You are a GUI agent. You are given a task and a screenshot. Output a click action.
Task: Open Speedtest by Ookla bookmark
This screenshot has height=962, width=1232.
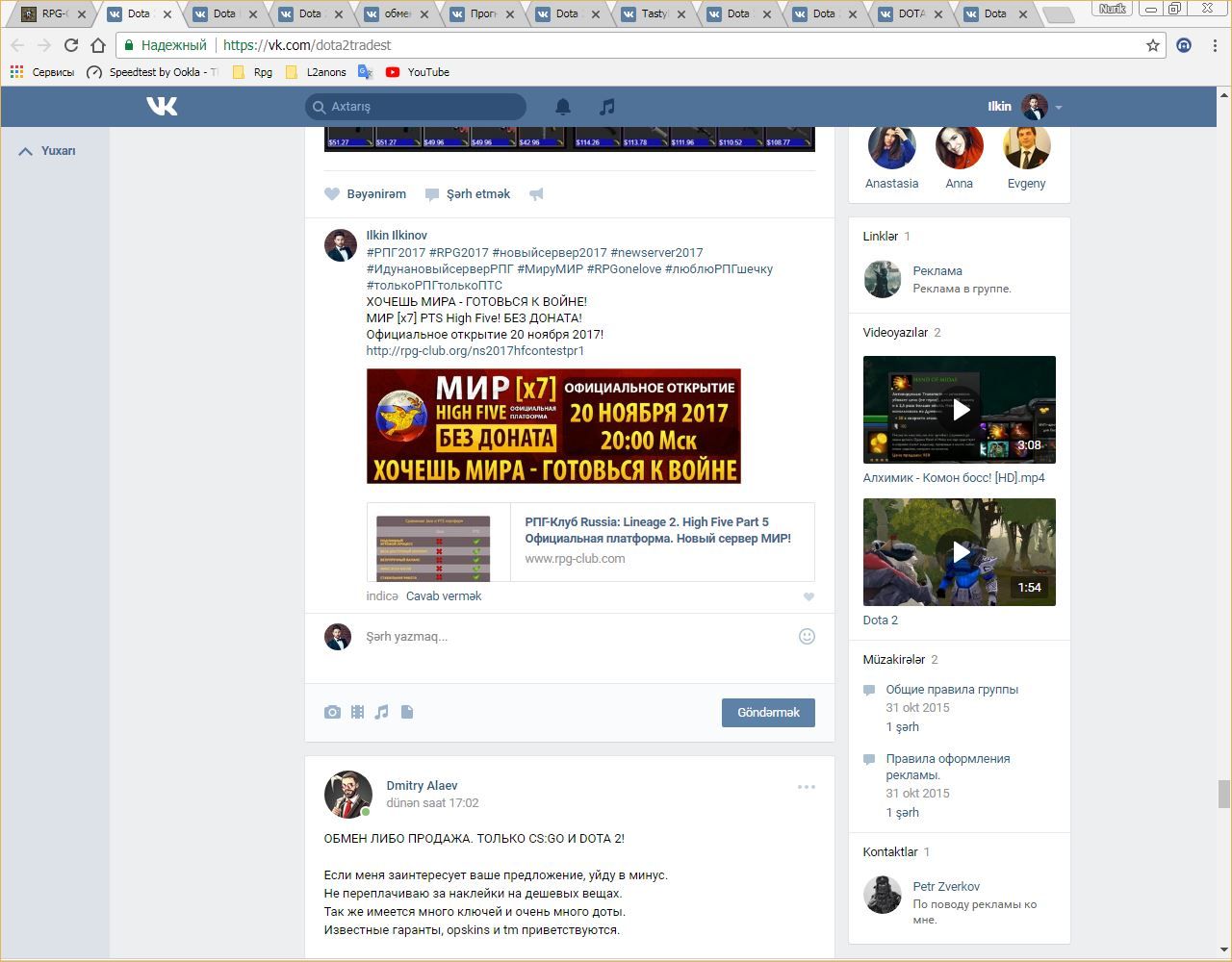coord(152,72)
